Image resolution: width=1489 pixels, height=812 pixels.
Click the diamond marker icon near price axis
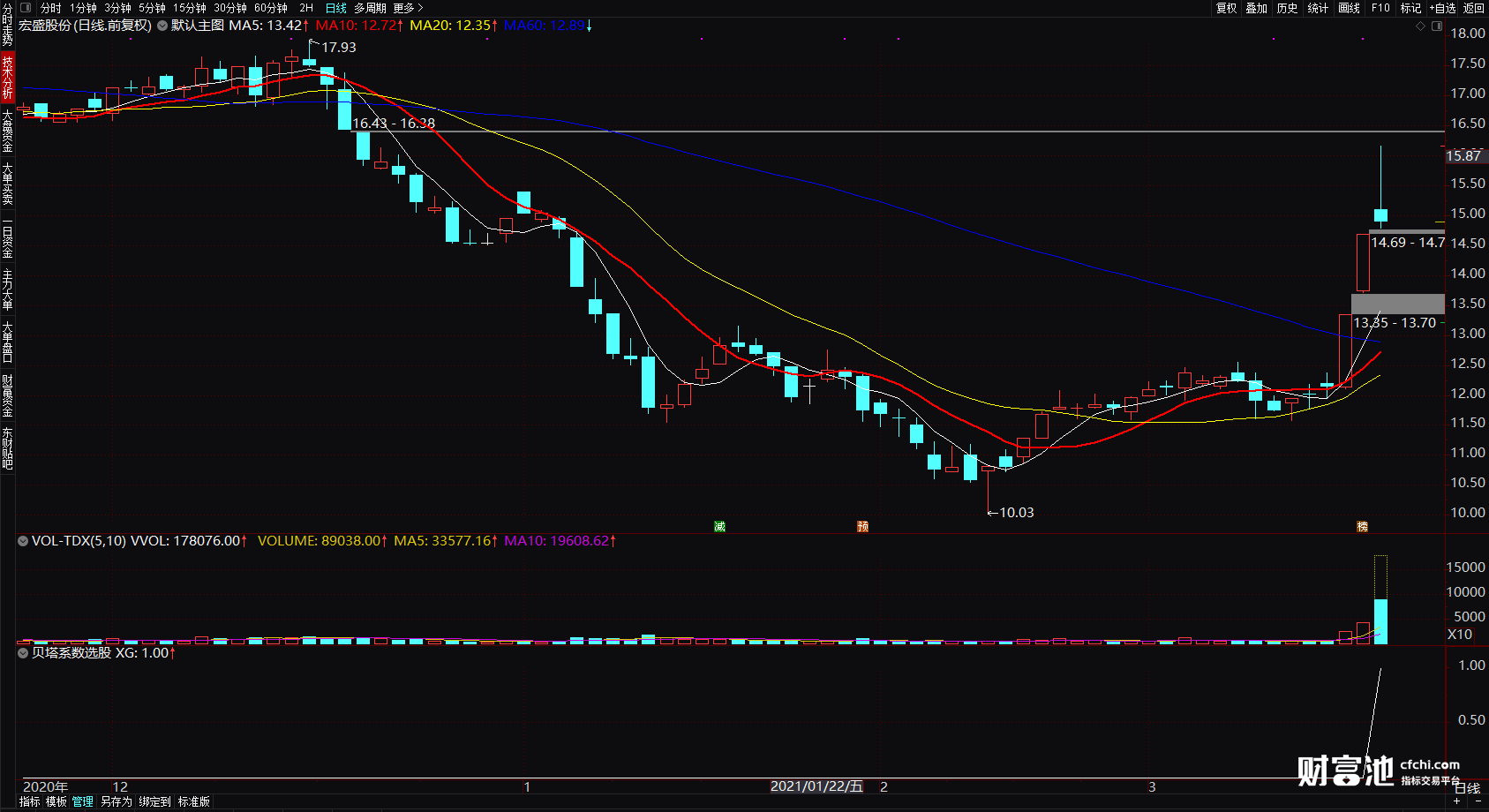(1420, 26)
